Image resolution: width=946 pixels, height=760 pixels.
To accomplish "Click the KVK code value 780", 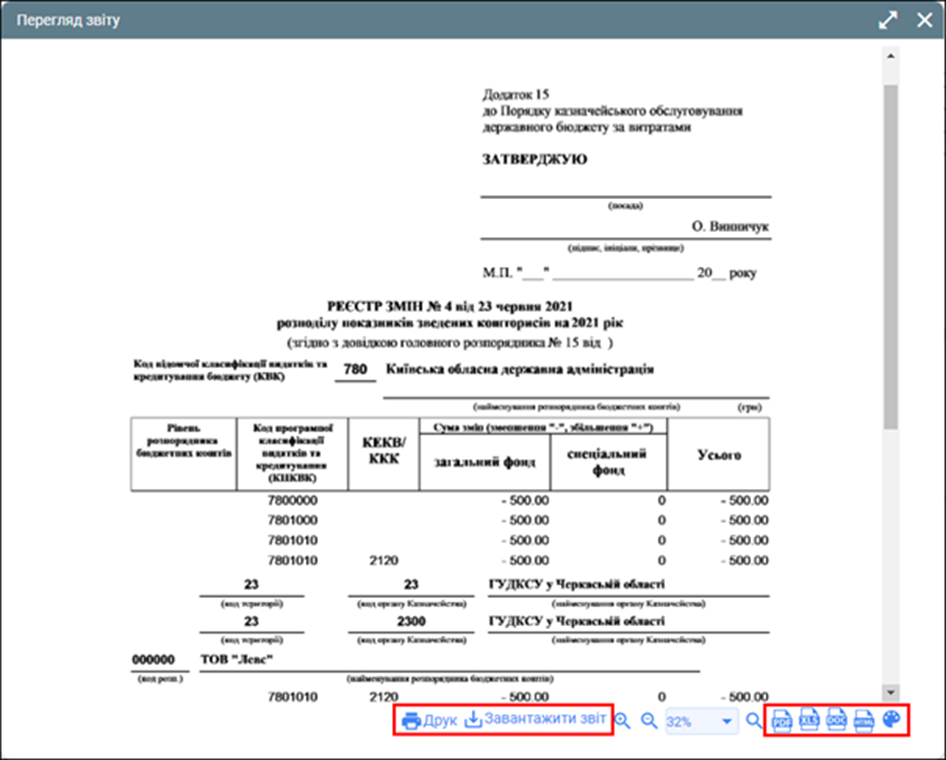I will click(355, 370).
